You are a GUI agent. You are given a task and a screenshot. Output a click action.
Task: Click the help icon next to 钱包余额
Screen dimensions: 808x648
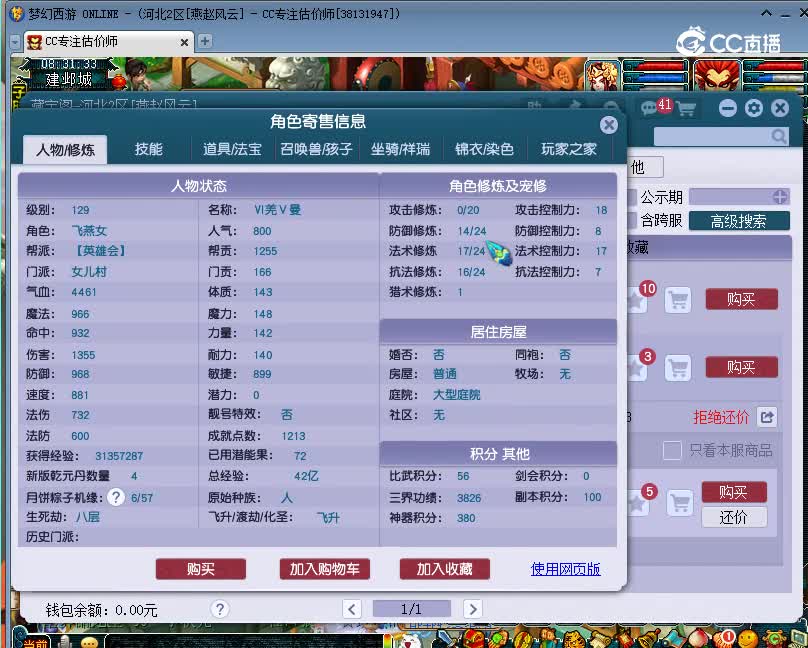click(x=220, y=609)
